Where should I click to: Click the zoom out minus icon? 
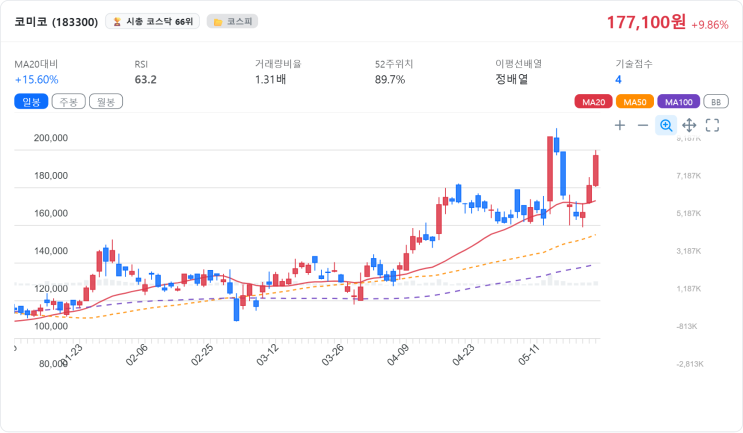point(643,126)
